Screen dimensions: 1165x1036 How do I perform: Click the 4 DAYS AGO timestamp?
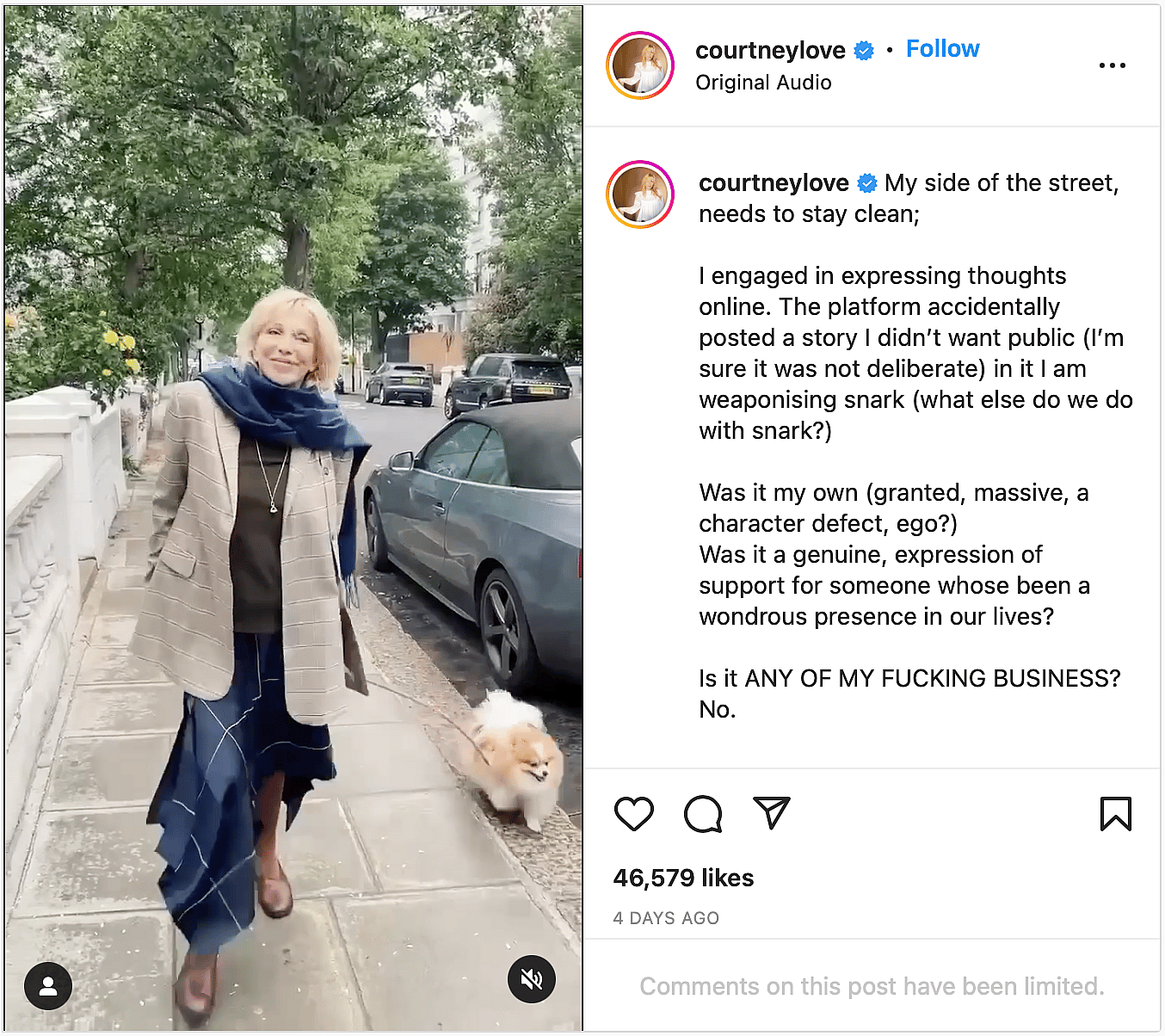[x=666, y=918]
